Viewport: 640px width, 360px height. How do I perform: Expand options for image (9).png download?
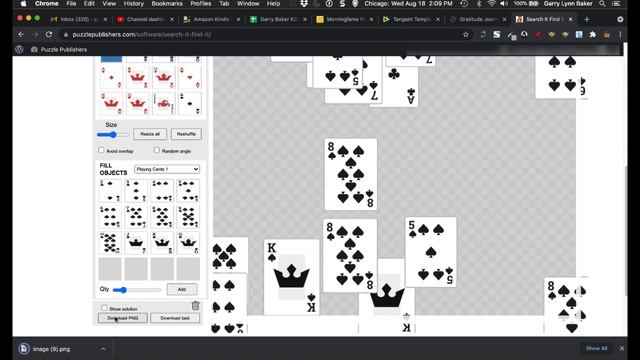(x=103, y=349)
